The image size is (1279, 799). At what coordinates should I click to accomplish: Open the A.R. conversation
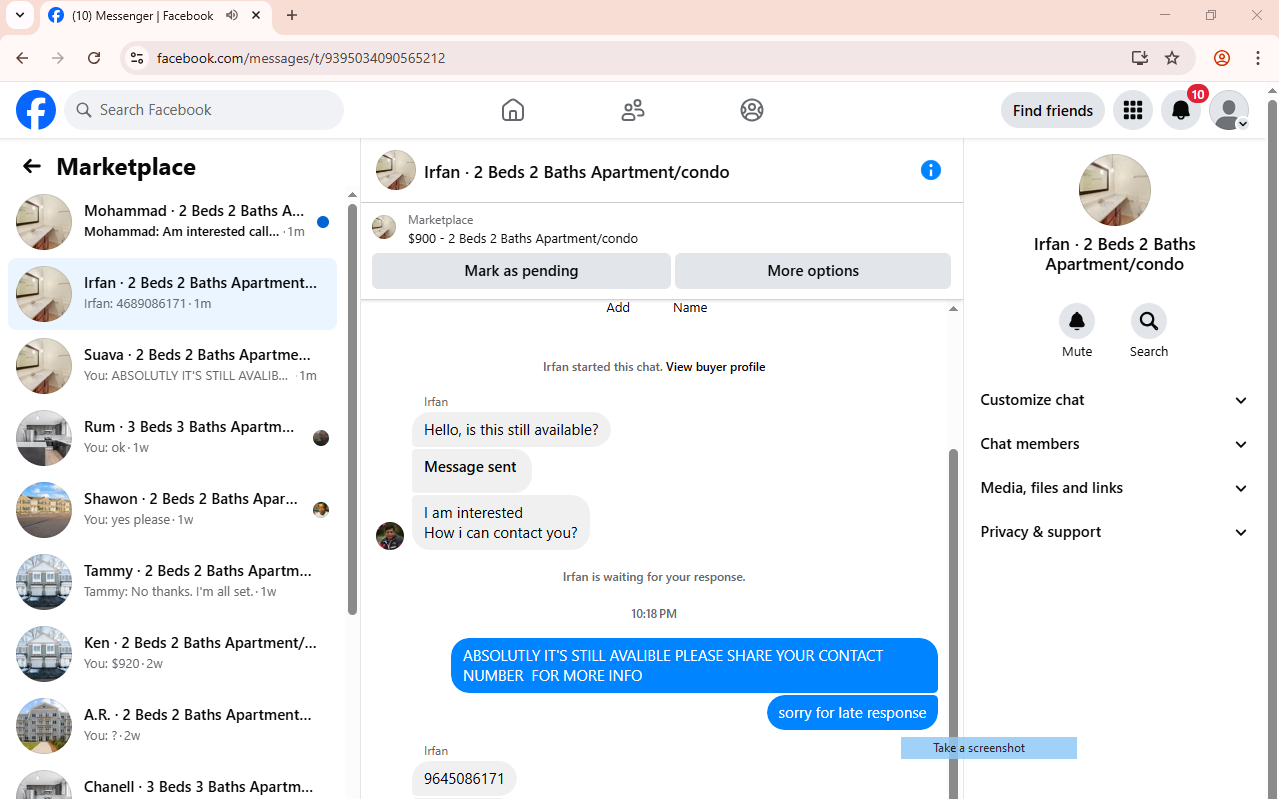pyautogui.click(x=172, y=726)
